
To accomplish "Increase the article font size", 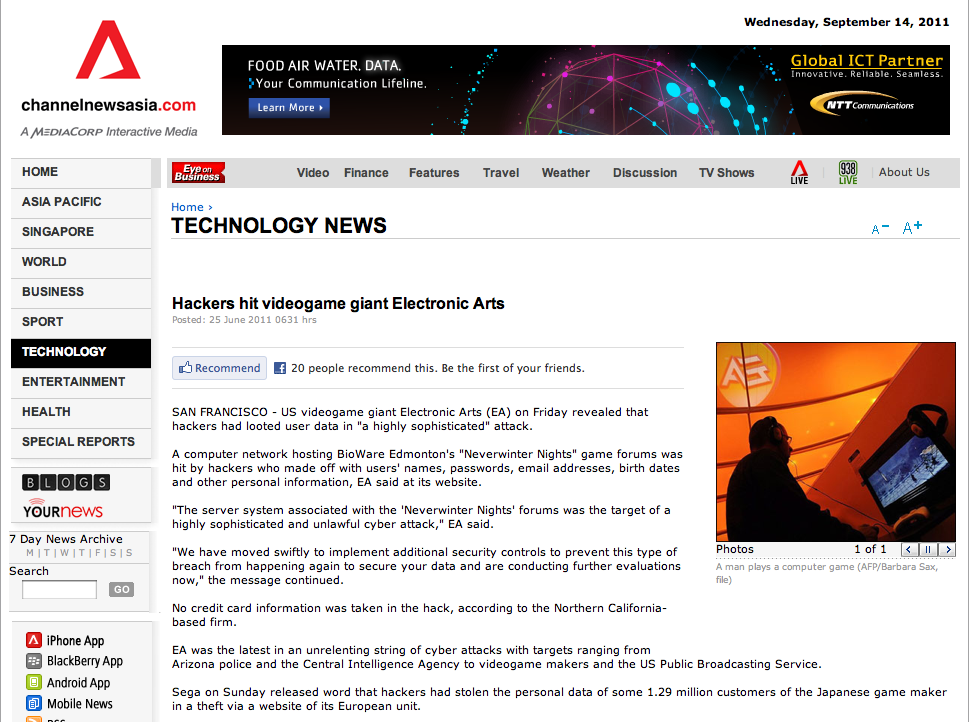I will [912, 227].
